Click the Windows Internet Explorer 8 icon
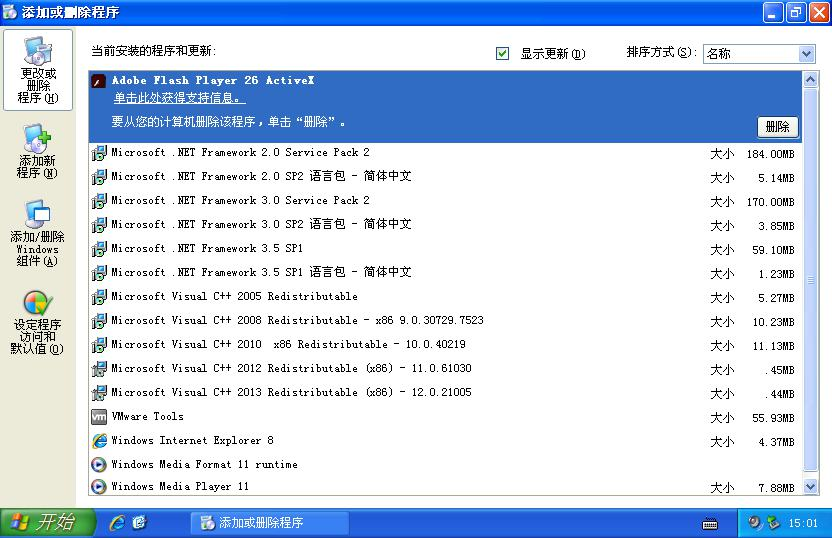The width and height of the screenshot is (832, 538). coord(99,441)
